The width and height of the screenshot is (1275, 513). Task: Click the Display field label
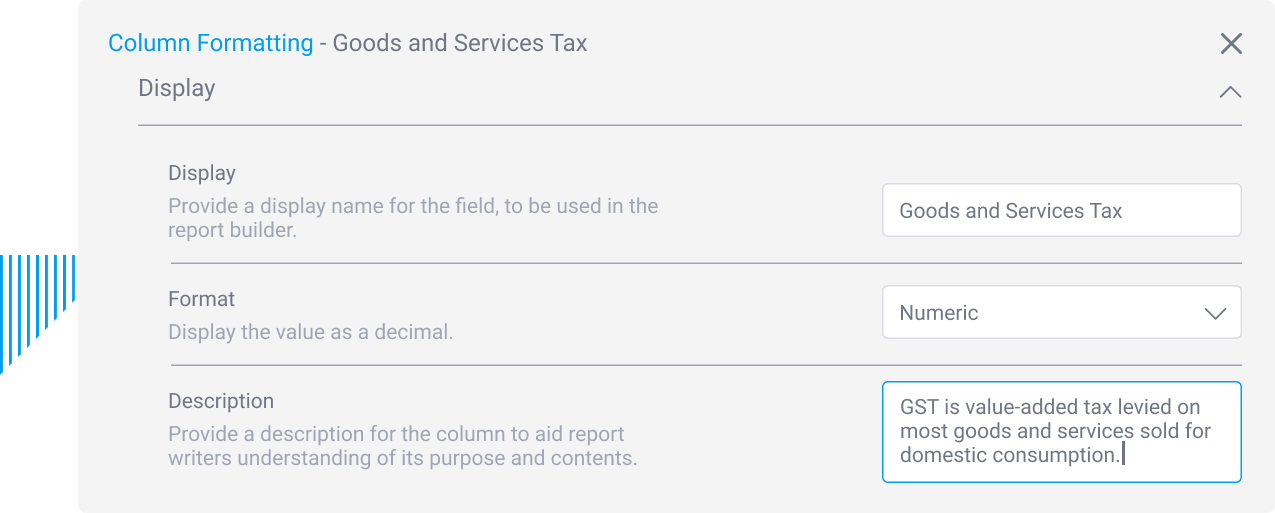(202, 173)
